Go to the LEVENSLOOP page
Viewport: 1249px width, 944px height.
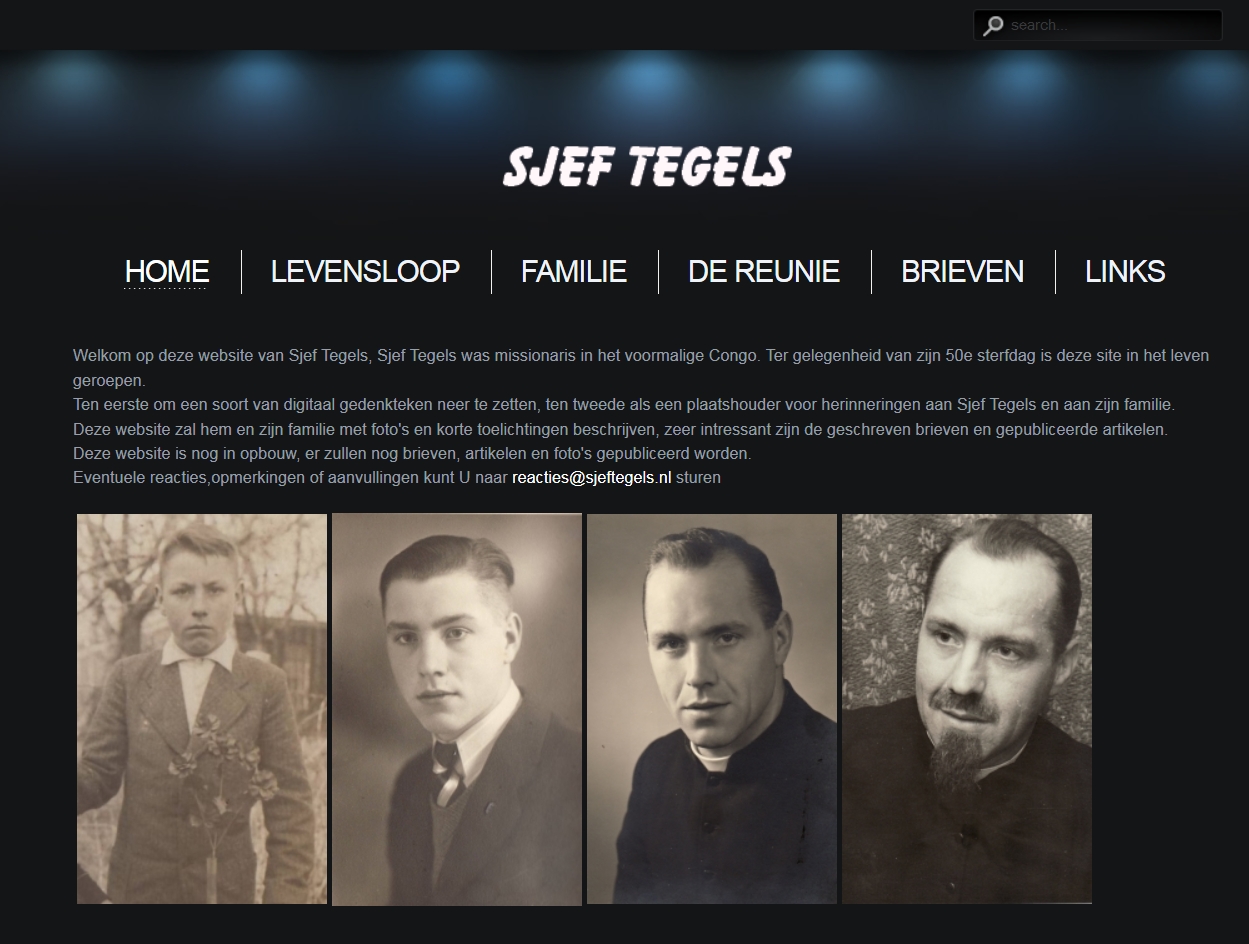coord(365,271)
